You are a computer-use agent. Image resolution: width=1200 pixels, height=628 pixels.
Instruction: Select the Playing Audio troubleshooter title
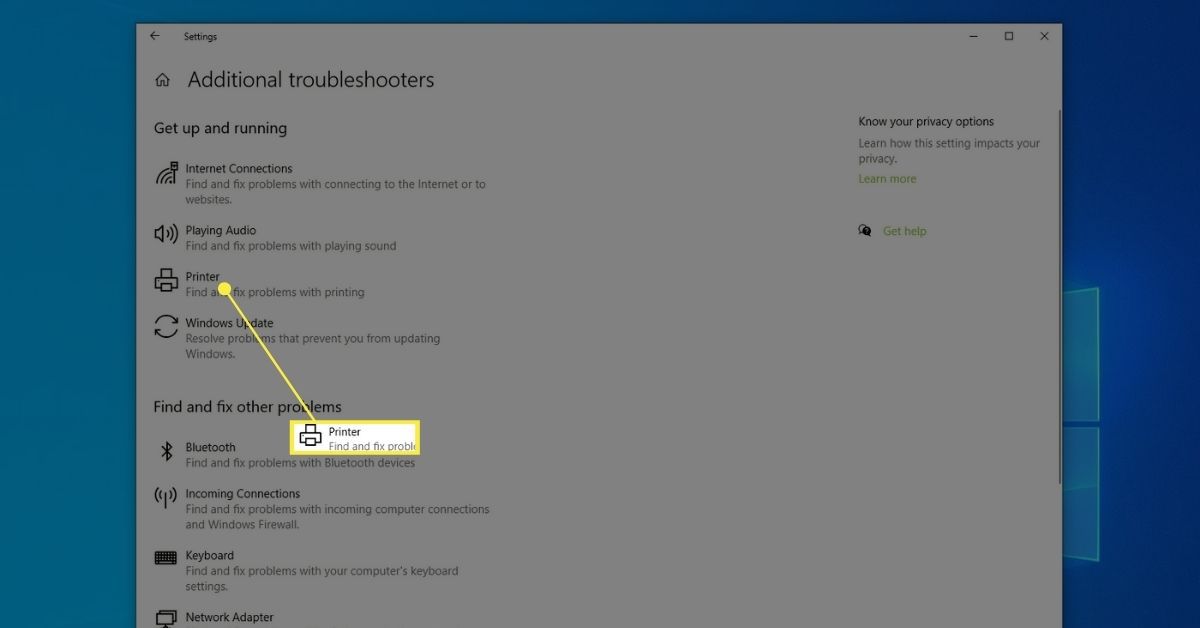click(220, 230)
